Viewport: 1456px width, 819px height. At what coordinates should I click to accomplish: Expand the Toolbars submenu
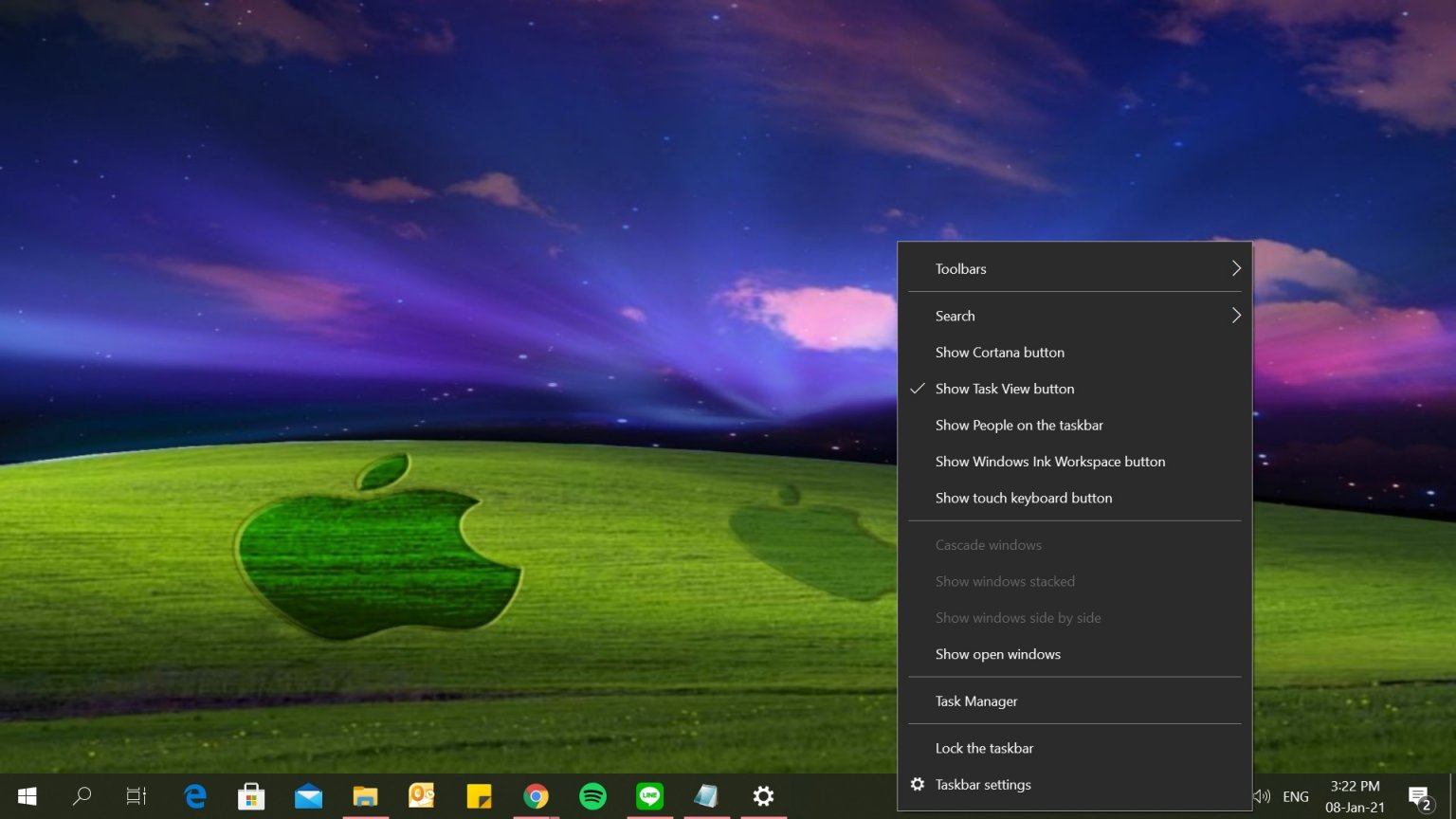[x=960, y=268]
